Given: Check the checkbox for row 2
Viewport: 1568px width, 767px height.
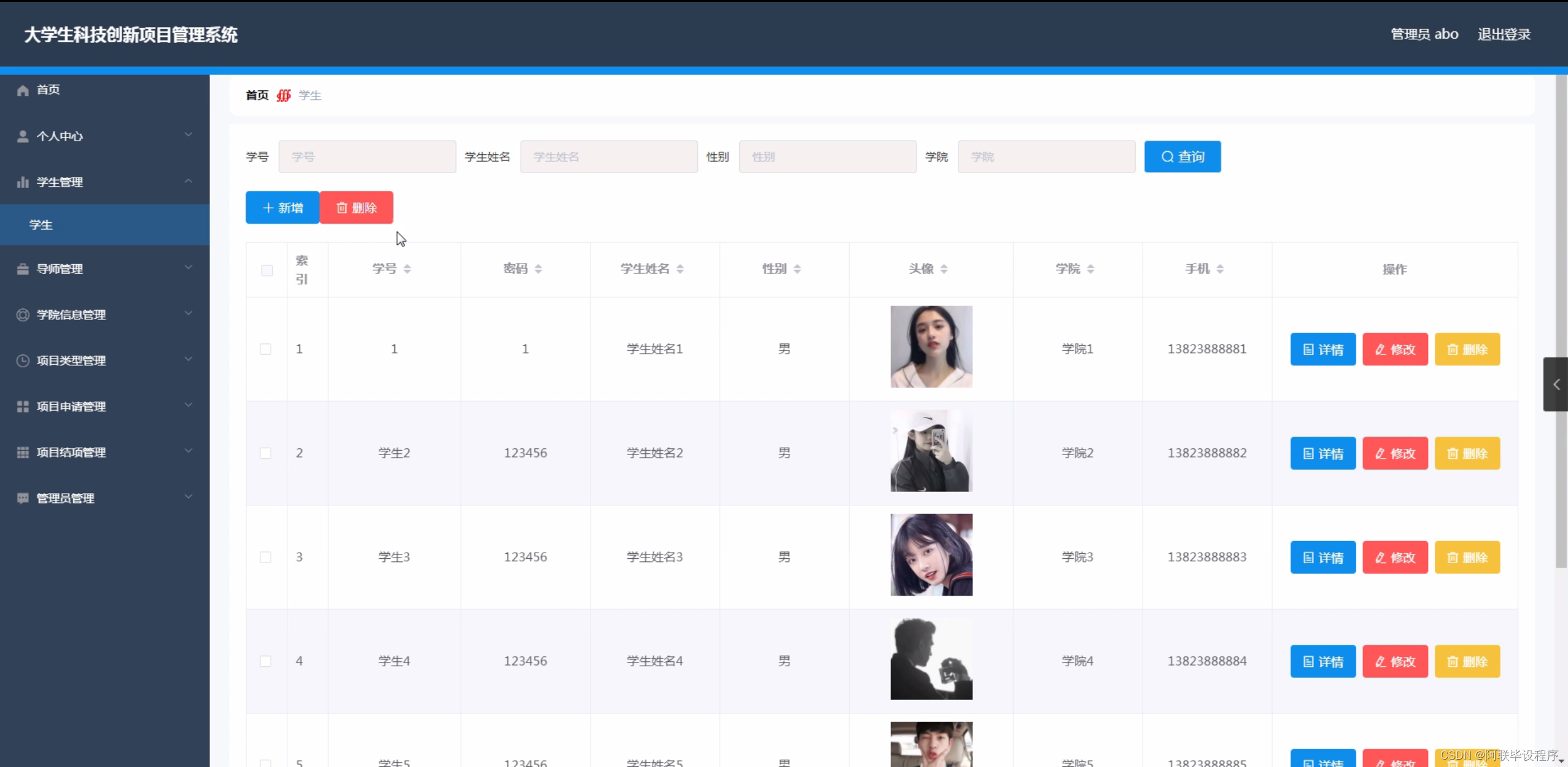Looking at the screenshot, I should pyautogui.click(x=265, y=453).
